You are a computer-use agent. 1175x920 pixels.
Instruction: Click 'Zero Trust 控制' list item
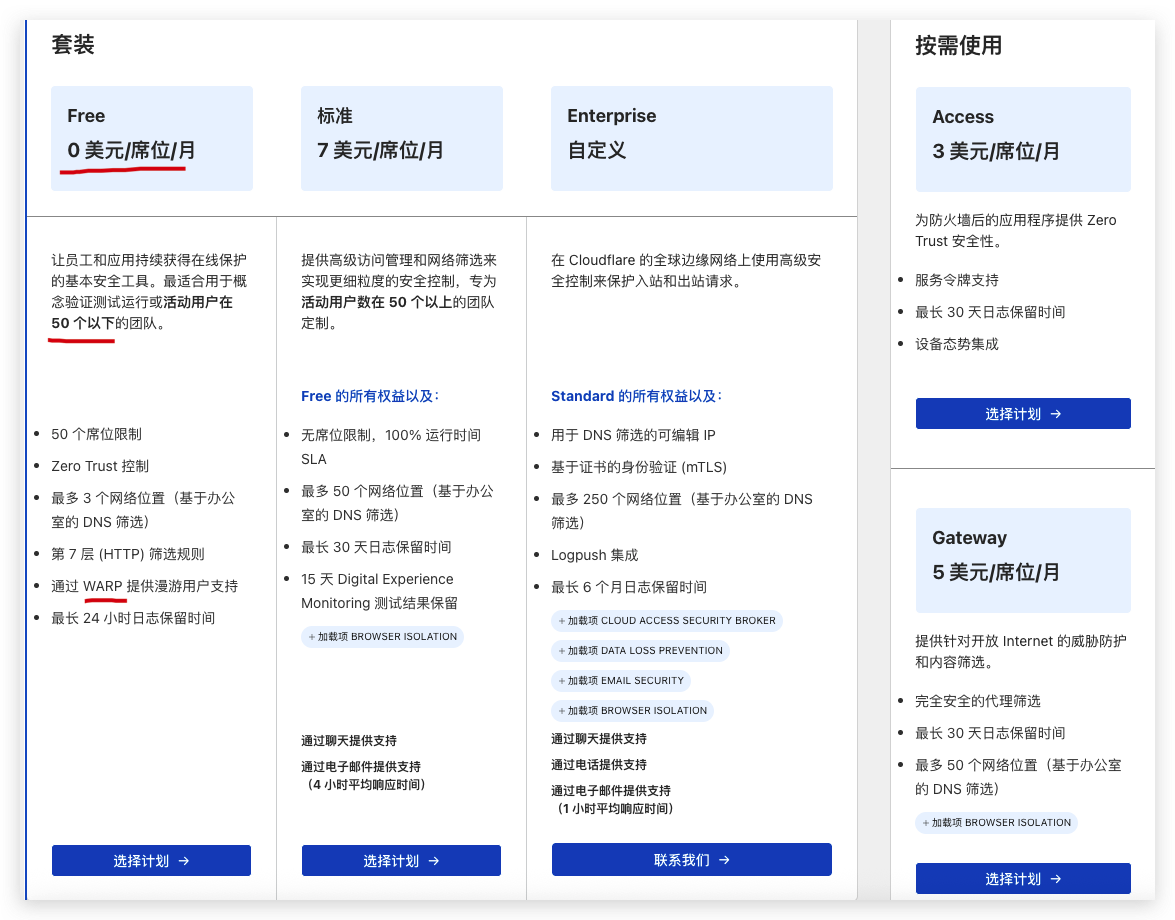(100, 466)
